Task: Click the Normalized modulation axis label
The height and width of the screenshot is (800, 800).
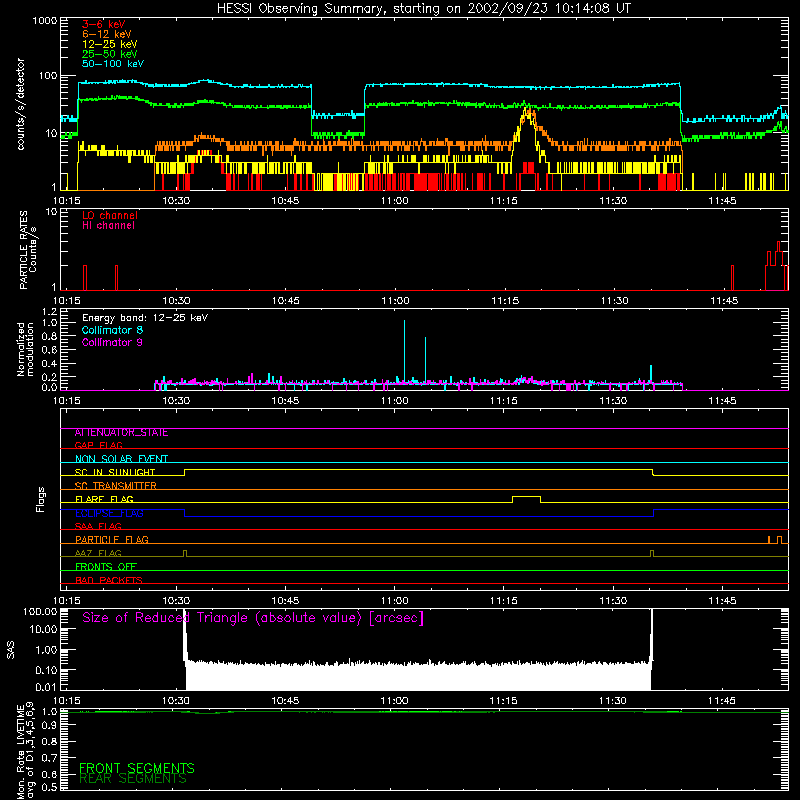Action: (x=25, y=349)
